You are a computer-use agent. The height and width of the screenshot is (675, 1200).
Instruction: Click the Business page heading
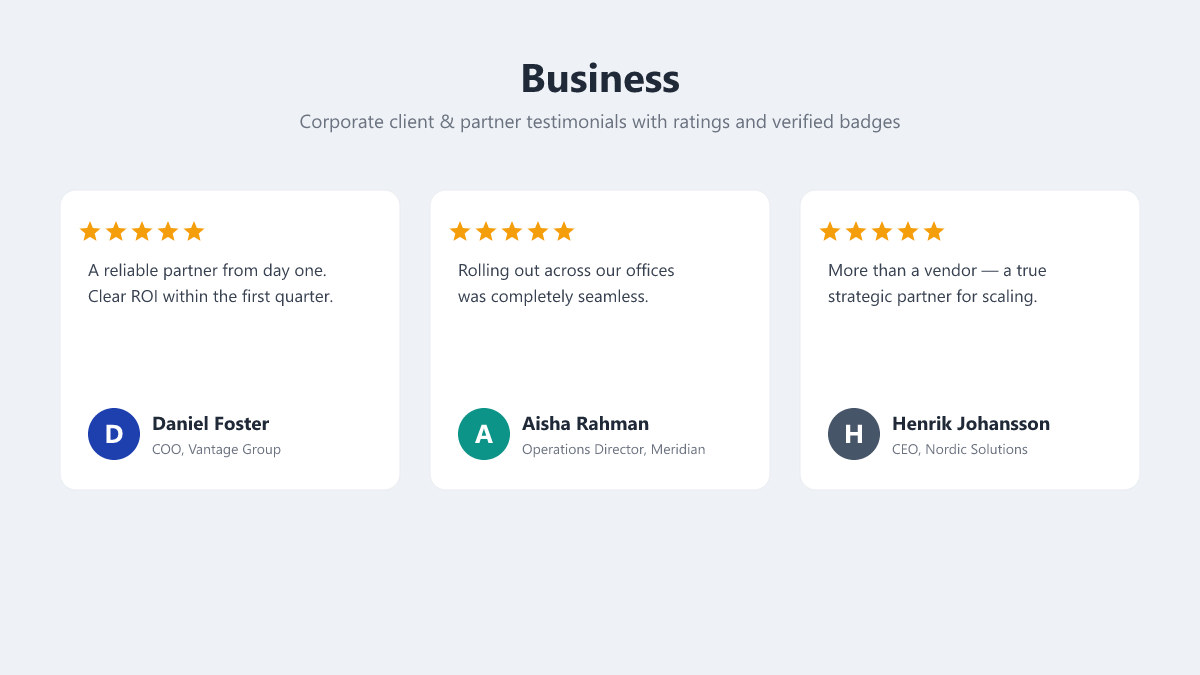(600, 78)
